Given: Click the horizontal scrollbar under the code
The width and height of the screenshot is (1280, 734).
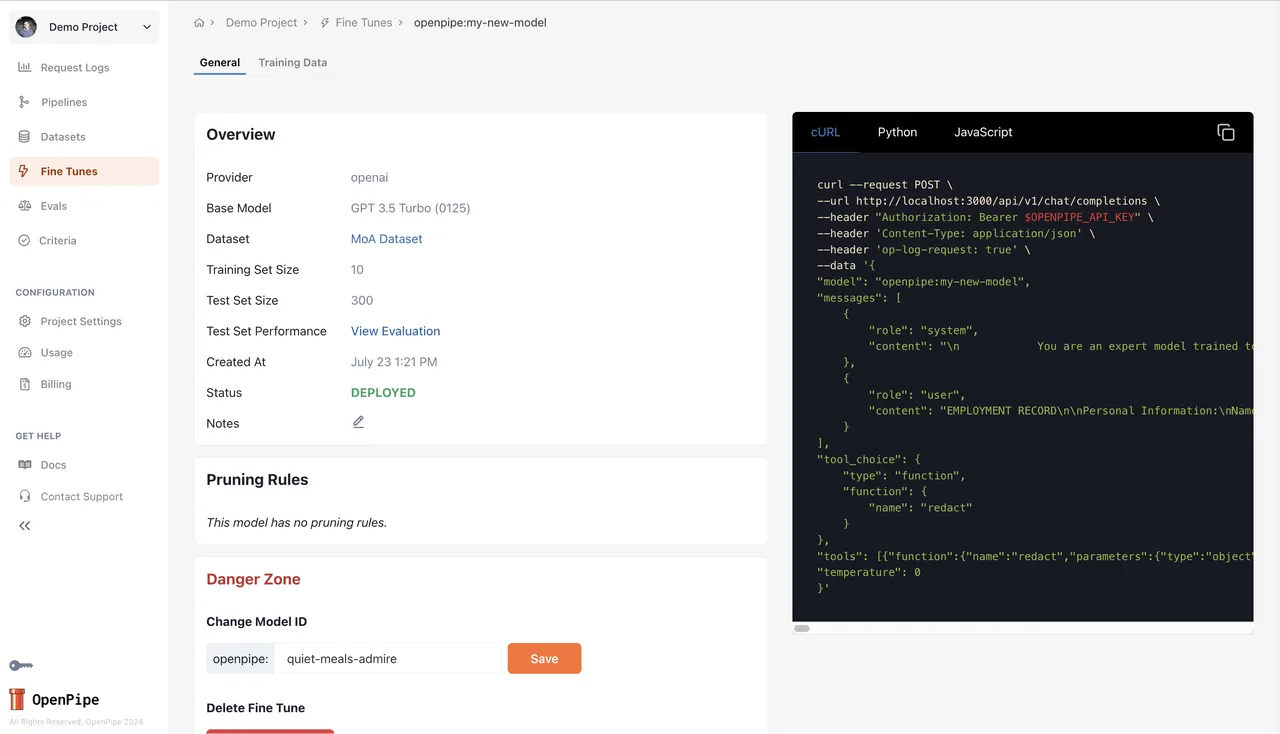Looking at the screenshot, I should point(802,629).
